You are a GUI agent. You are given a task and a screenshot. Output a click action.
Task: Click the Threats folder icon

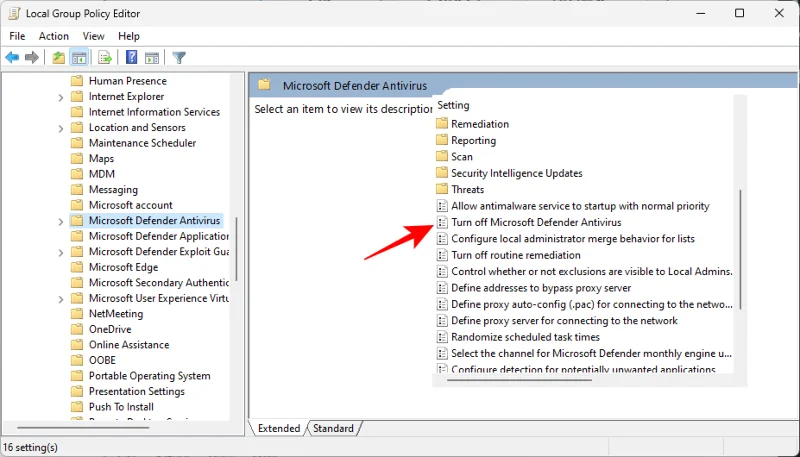point(442,189)
